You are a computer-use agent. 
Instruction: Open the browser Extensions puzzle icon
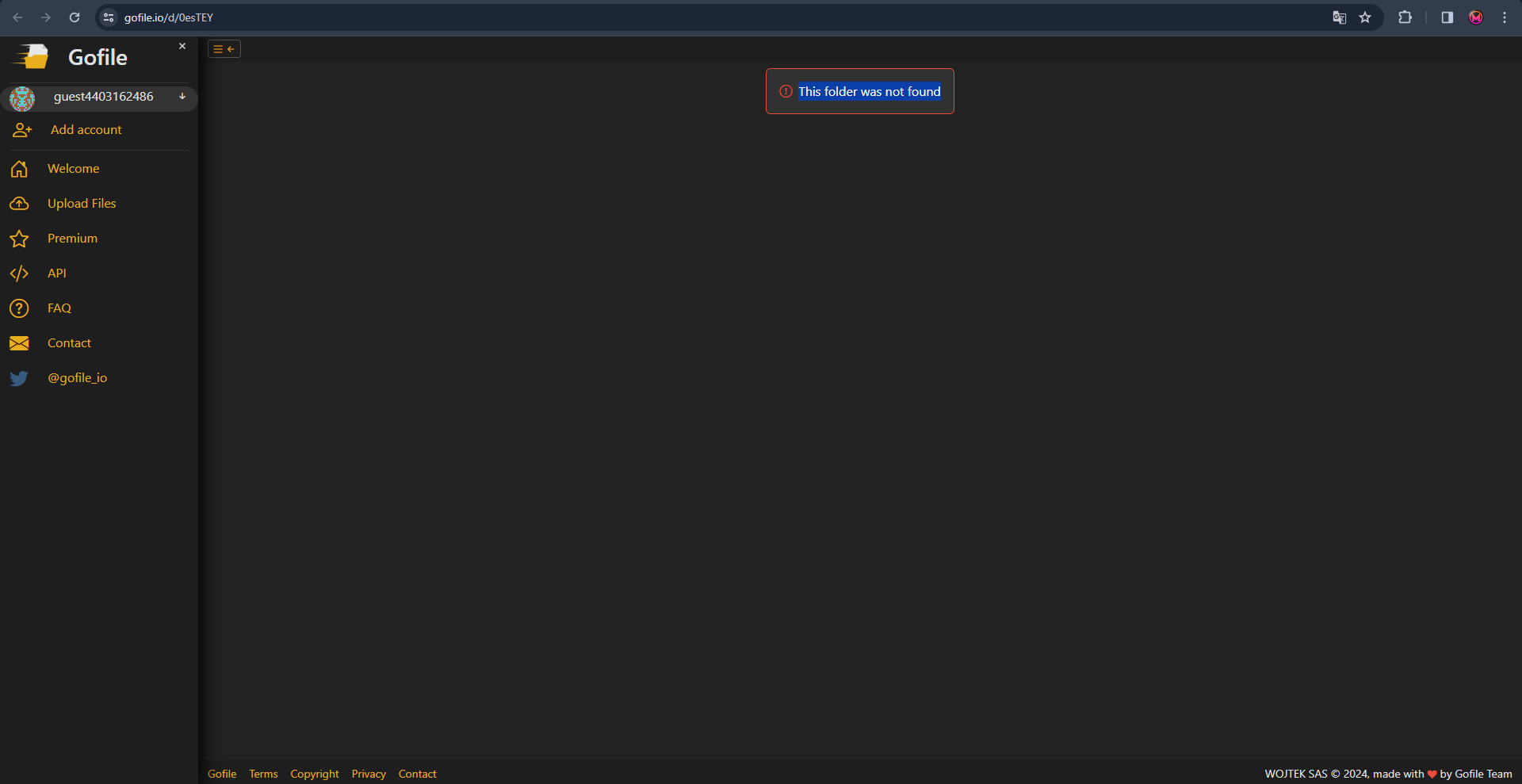(1405, 17)
